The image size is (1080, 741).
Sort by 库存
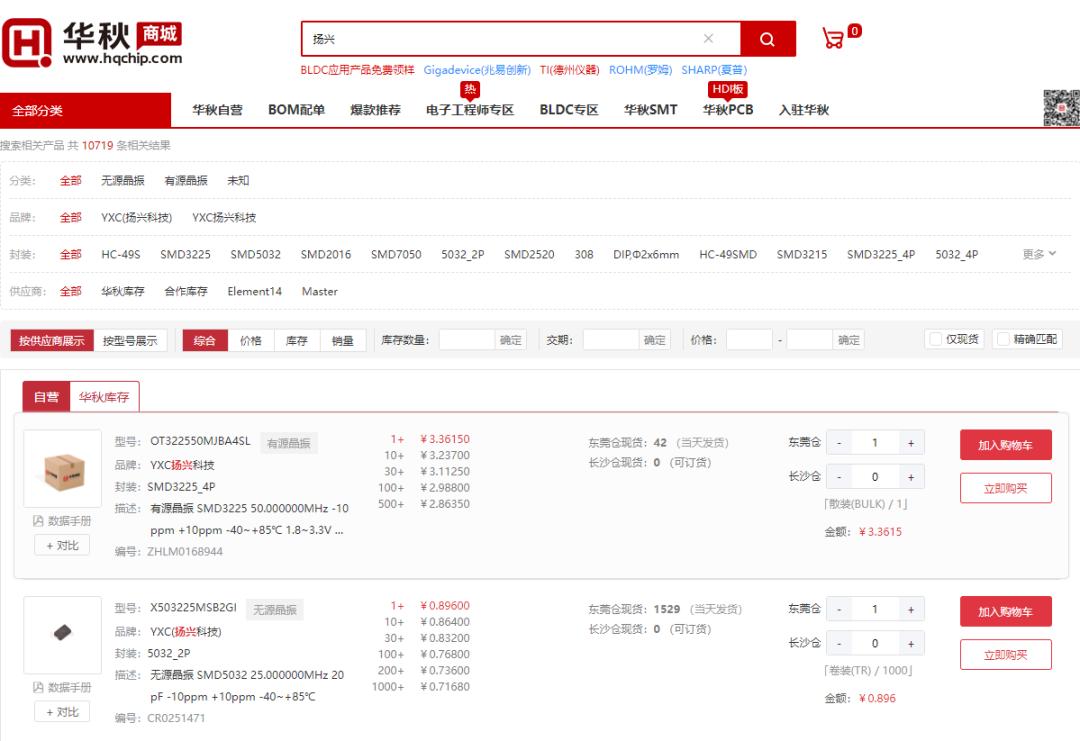click(297, 340)
